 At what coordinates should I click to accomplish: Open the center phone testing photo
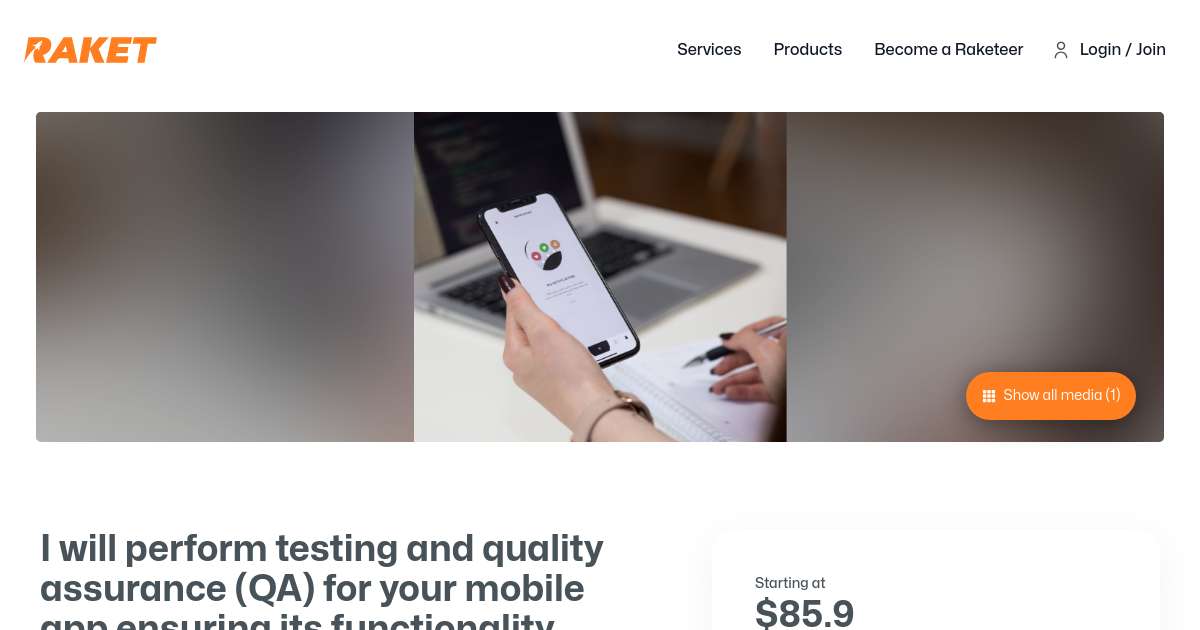(600, 277)
